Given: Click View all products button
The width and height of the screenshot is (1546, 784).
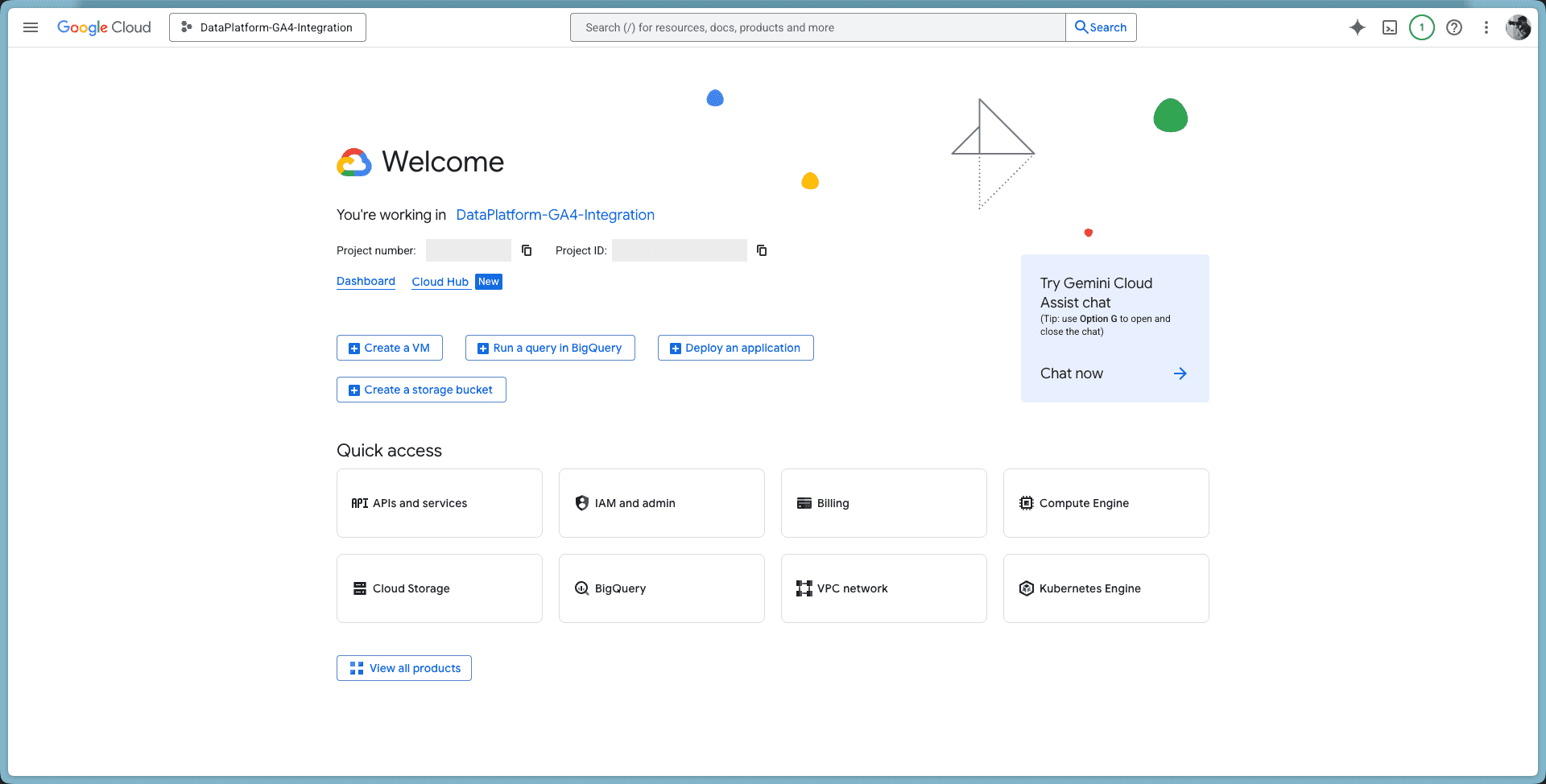Looking at the screenshot, I should click(404, 668).
